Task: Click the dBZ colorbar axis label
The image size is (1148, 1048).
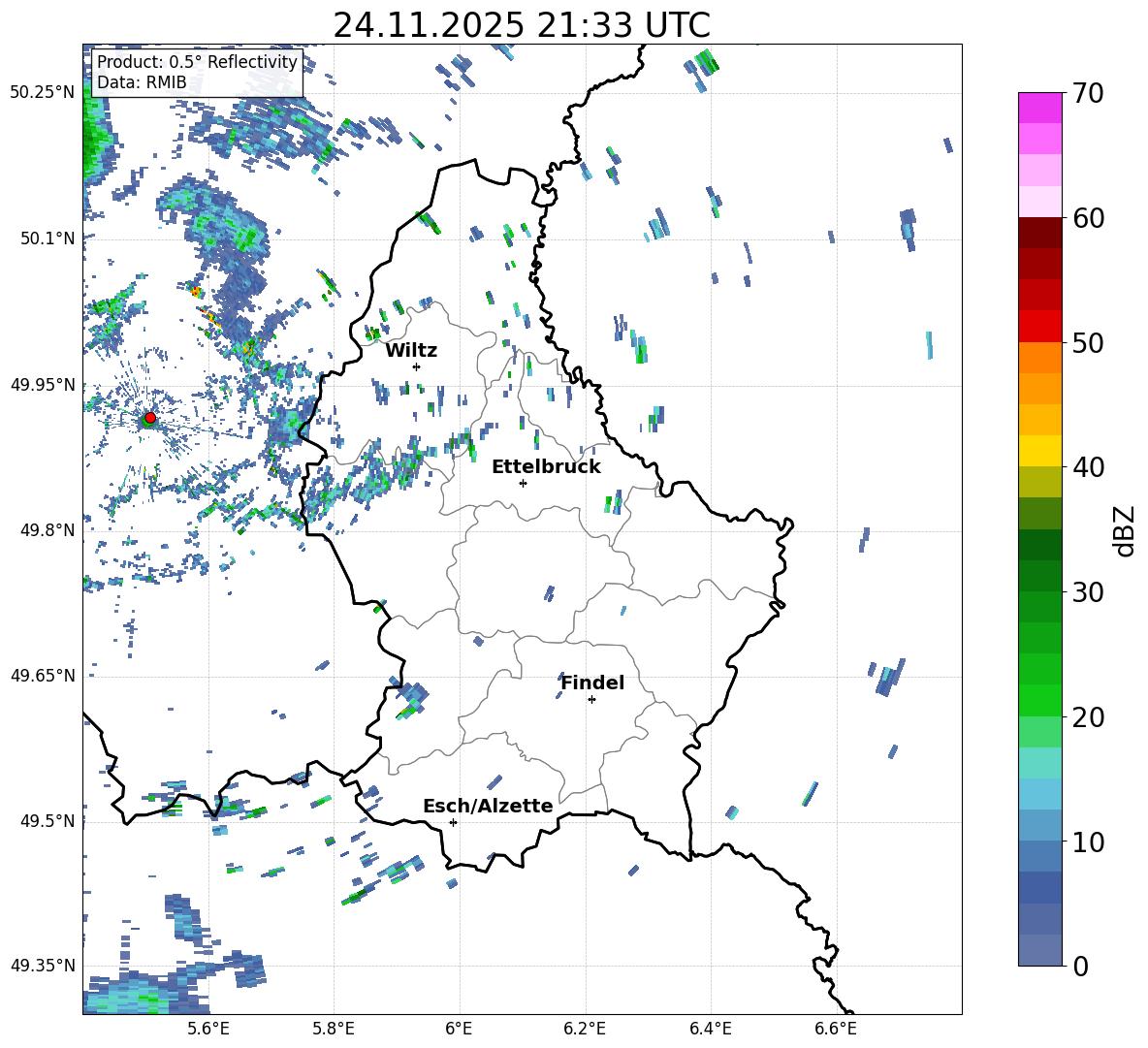Action: [x=1125, y=530]
